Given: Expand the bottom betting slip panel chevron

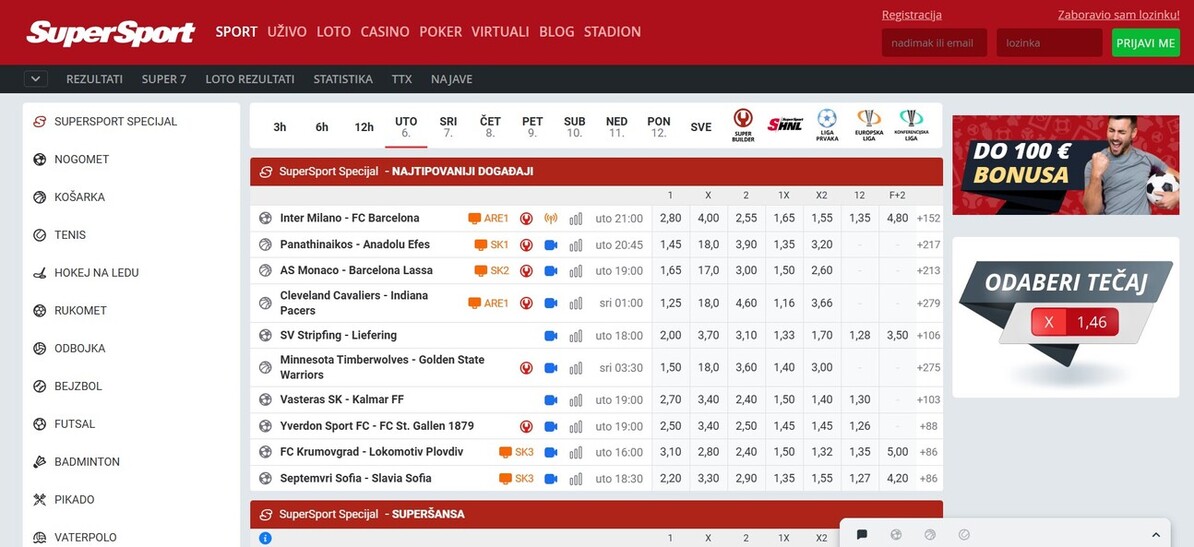Looking at the screenshot, I should point(1156,535).
